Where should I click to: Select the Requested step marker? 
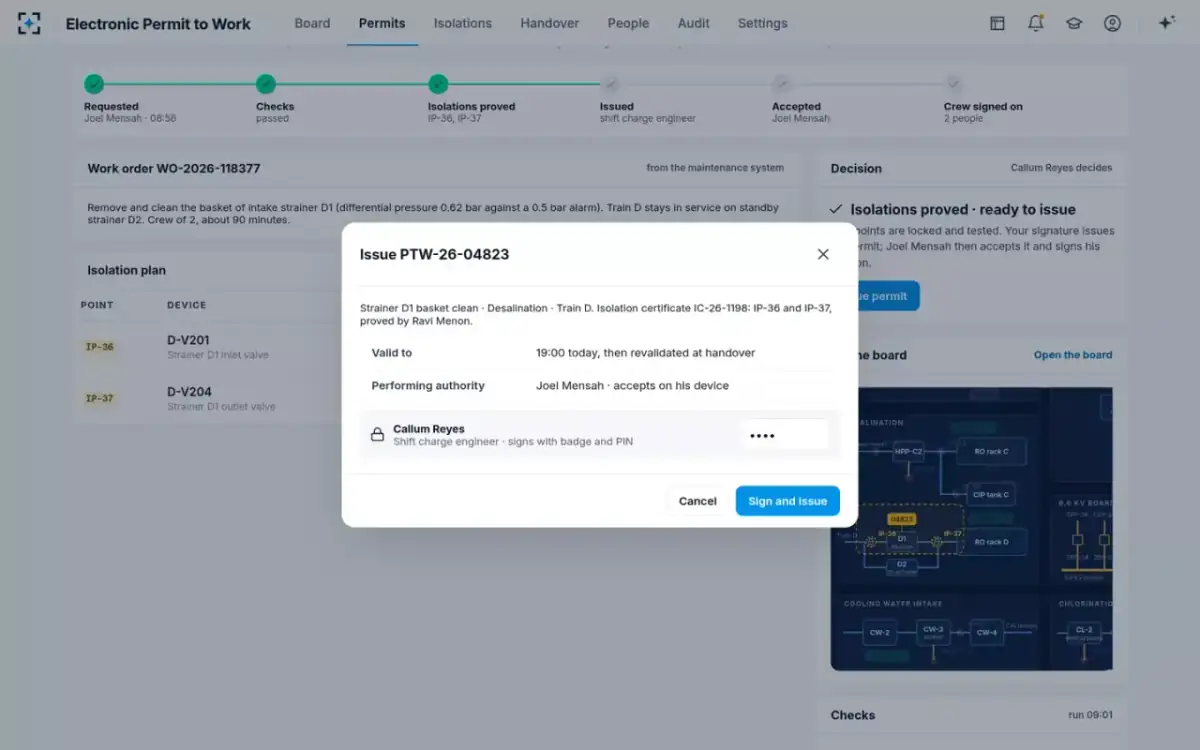point(94,84)
